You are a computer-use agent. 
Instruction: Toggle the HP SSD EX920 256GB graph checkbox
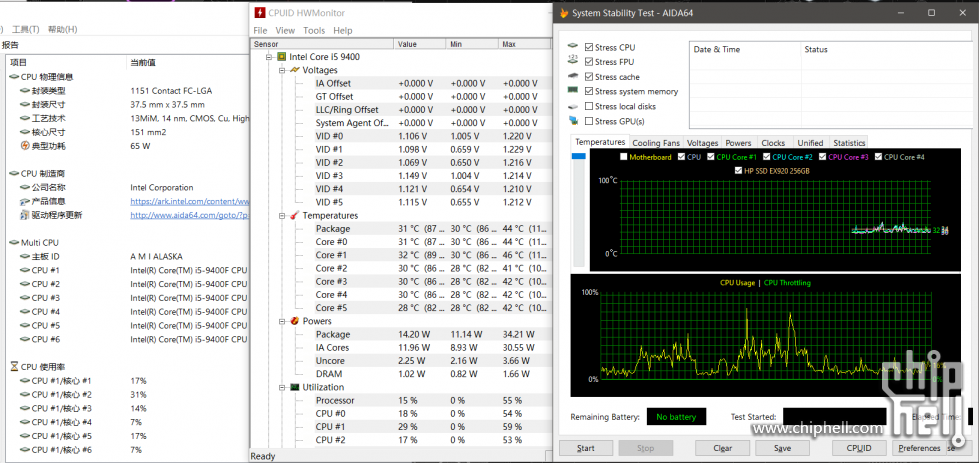(x=739, y=170)
